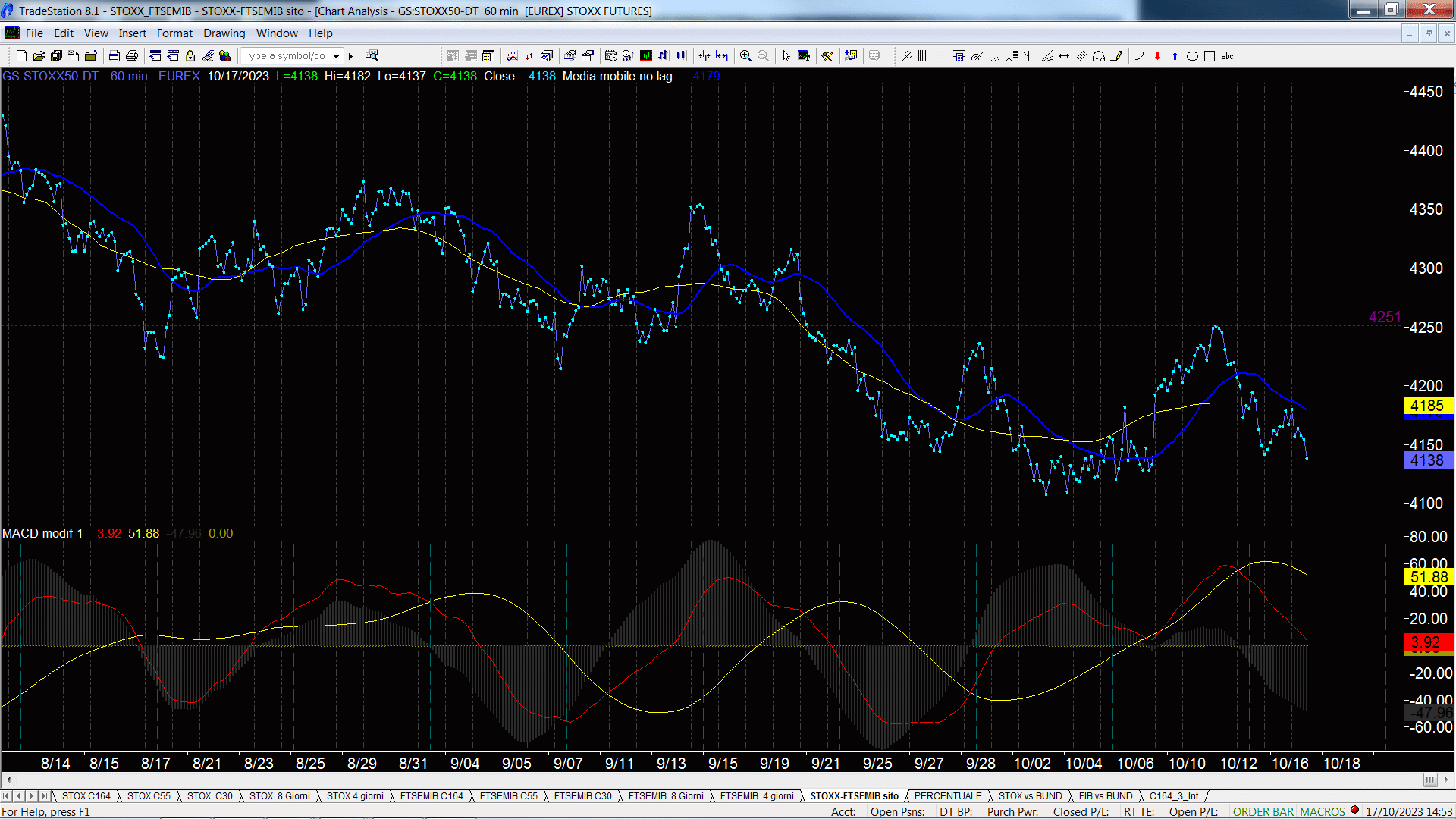Click the ORDER BAR status button

click(x=1263, y=811)
